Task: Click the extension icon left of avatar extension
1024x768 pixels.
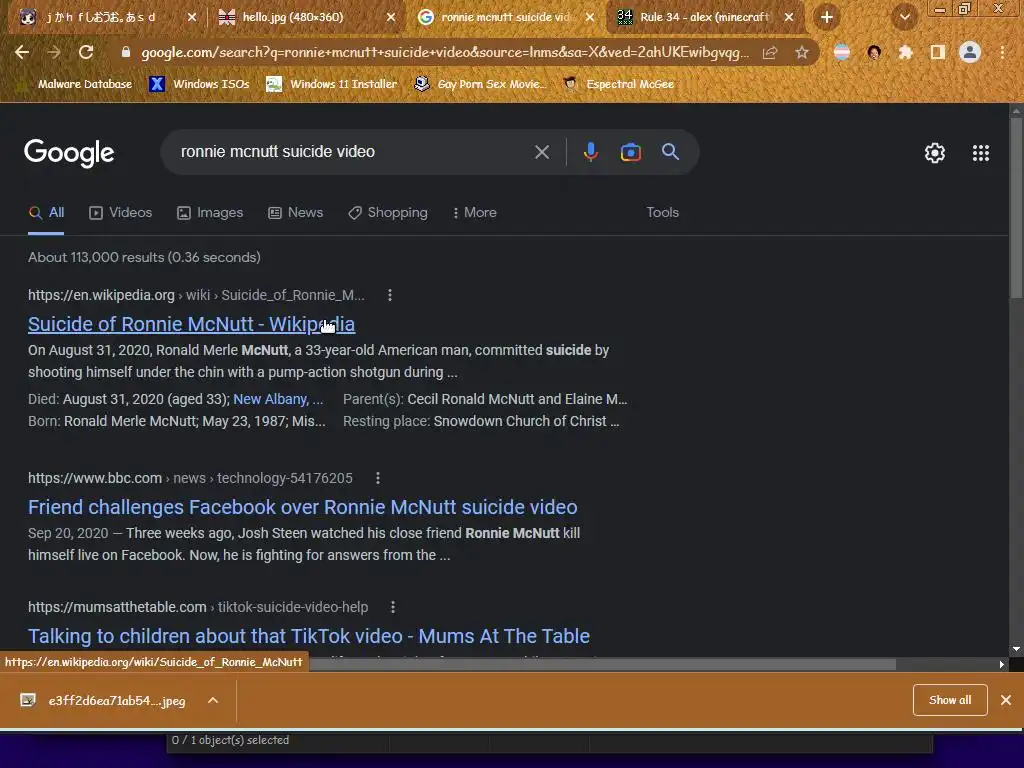Action: [842, 52]
